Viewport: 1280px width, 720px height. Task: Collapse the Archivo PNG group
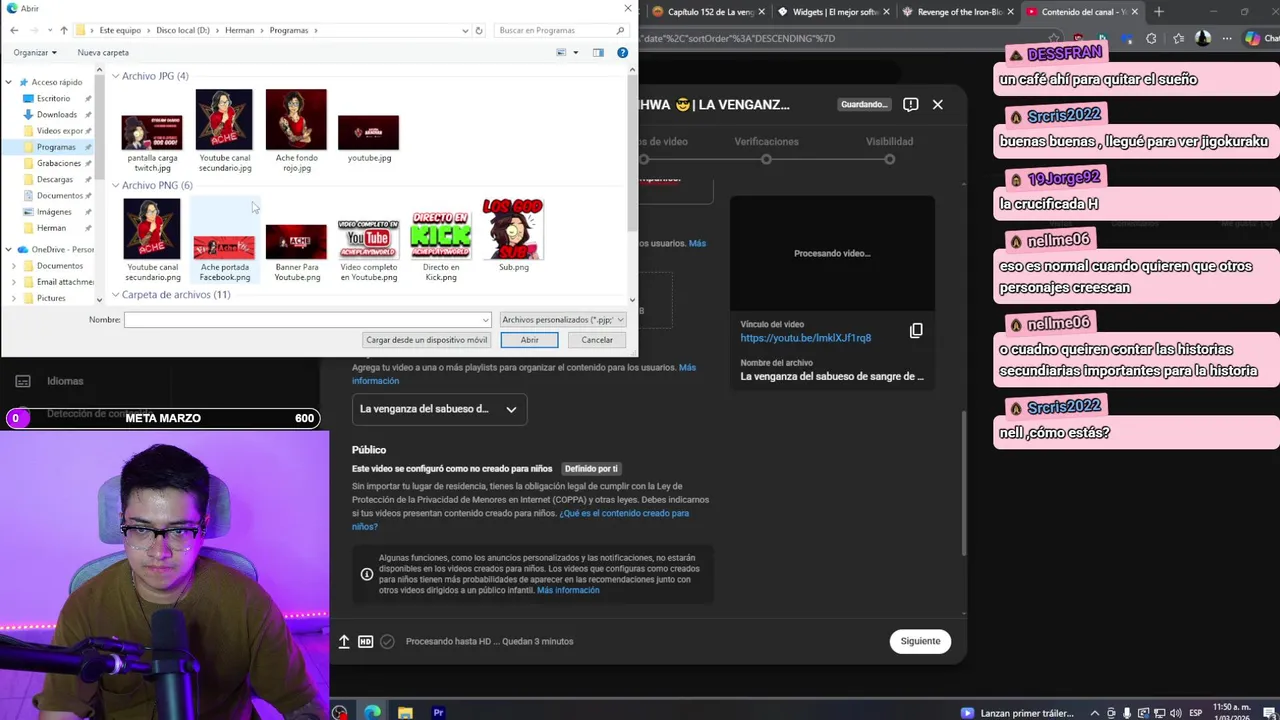pos(115,185)
